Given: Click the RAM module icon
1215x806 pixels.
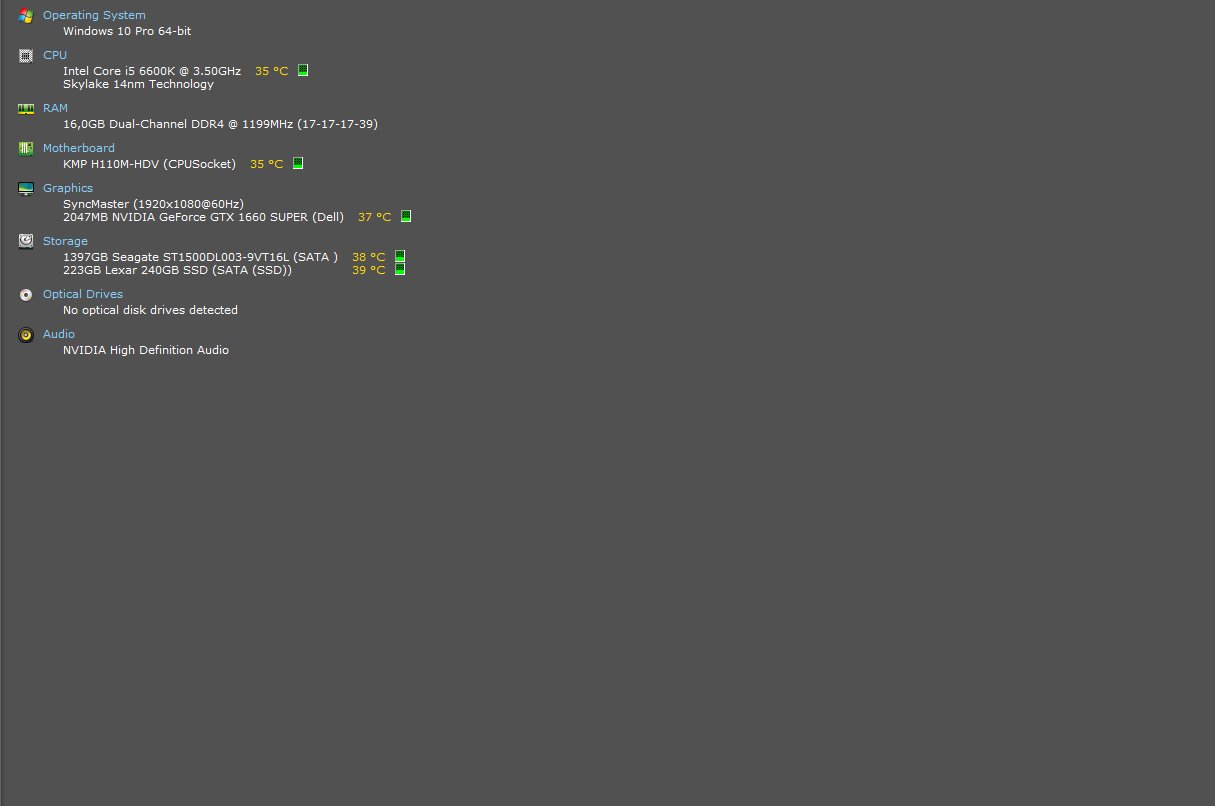Looking at the screenshot, I should 26,109.
